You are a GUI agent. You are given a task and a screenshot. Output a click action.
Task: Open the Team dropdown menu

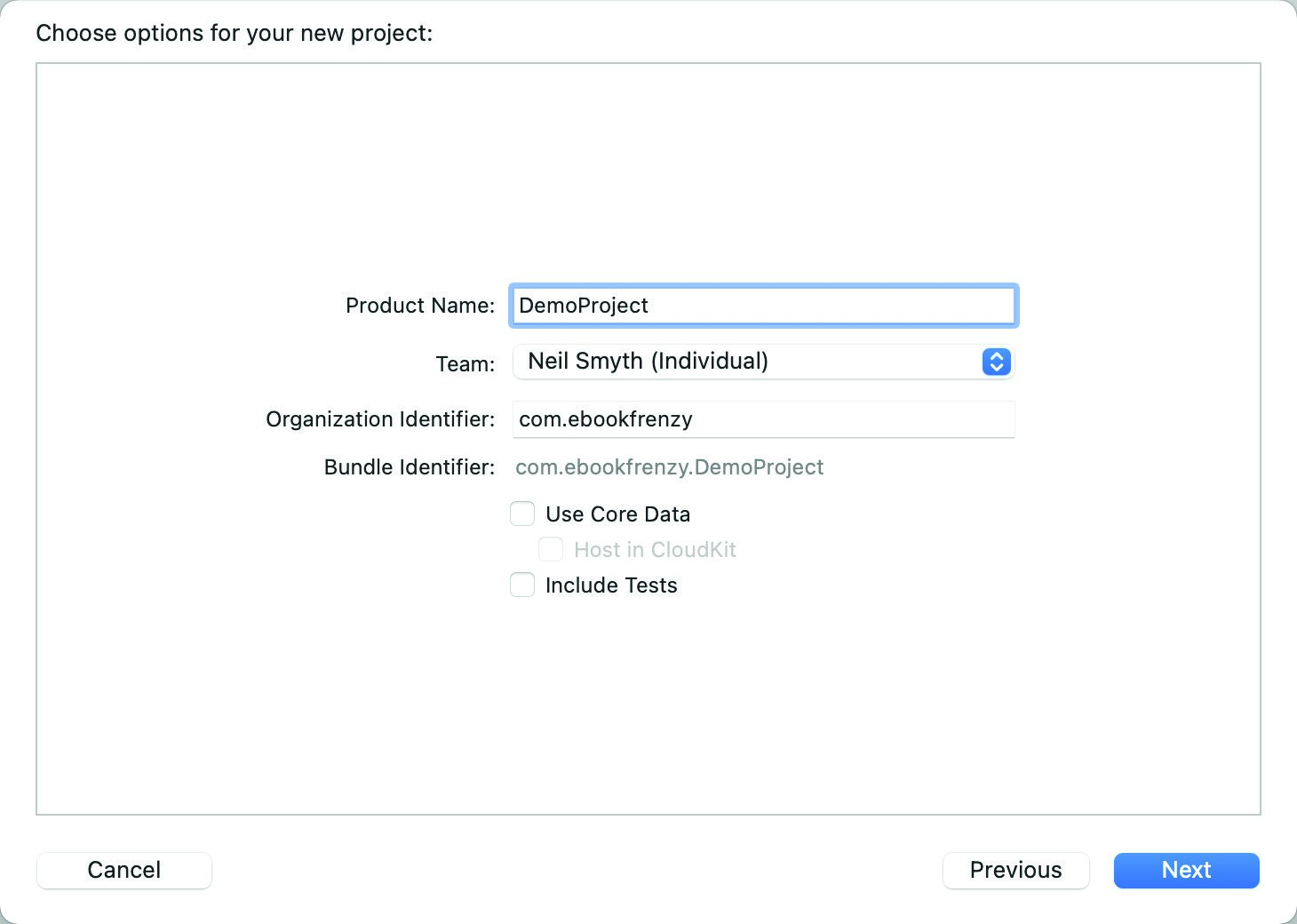click(x=763, y=362)
